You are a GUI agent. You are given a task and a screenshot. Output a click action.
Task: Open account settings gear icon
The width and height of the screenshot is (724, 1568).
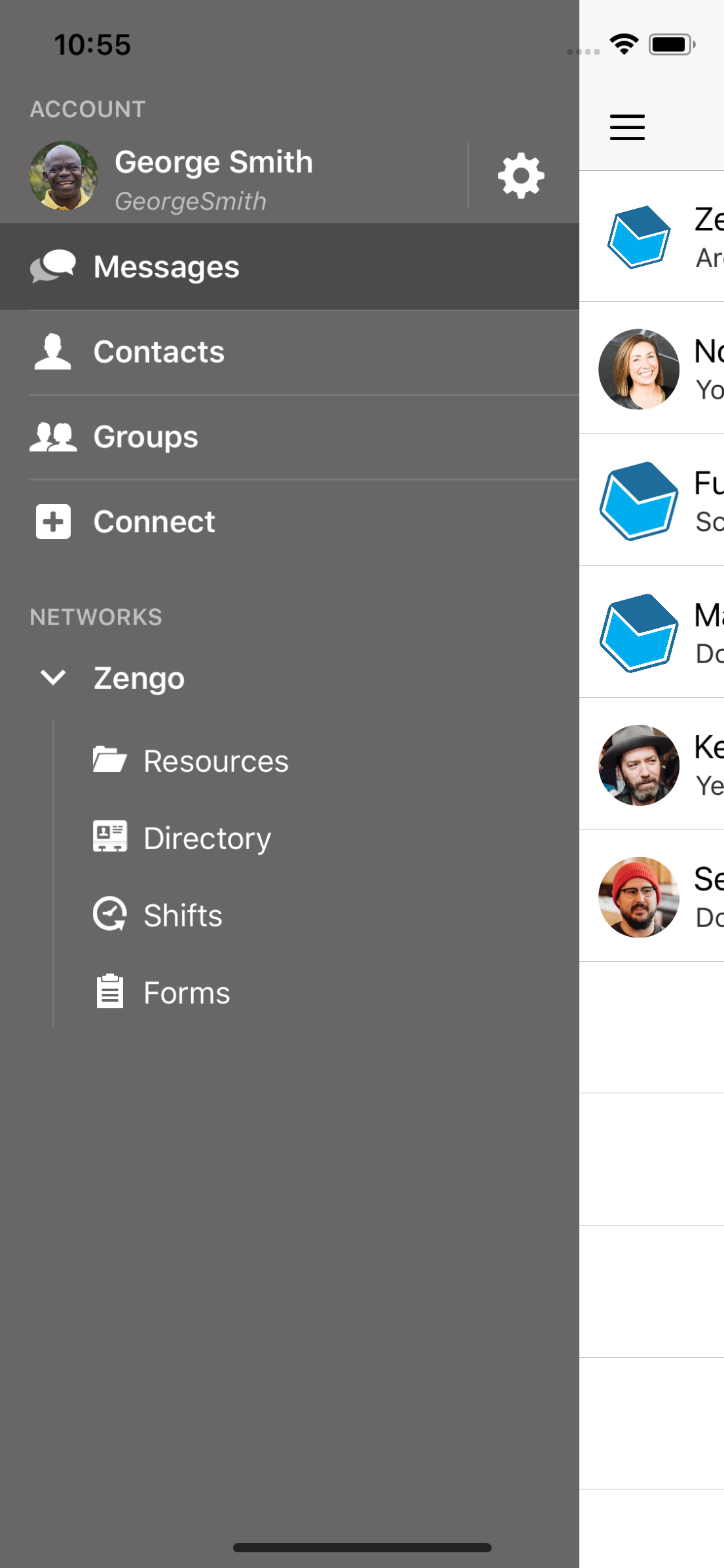[521, 175]
